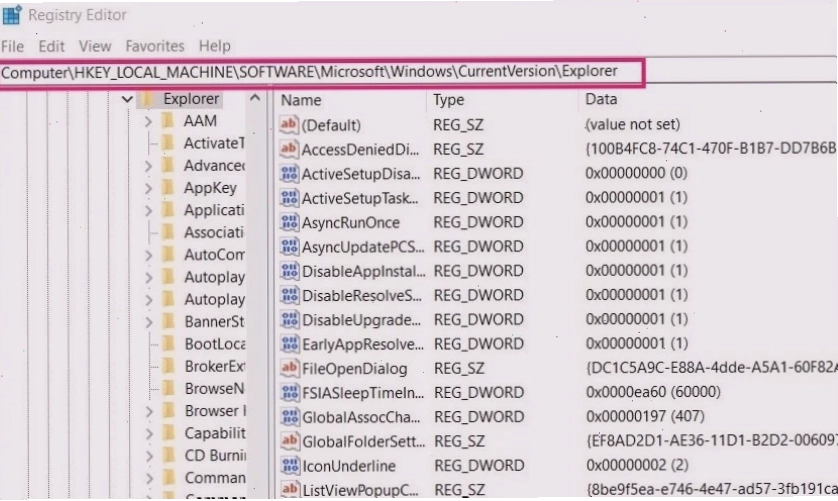Expand the Capabilities key node
Screen dimensions: 838x501
tap(148, 434)
